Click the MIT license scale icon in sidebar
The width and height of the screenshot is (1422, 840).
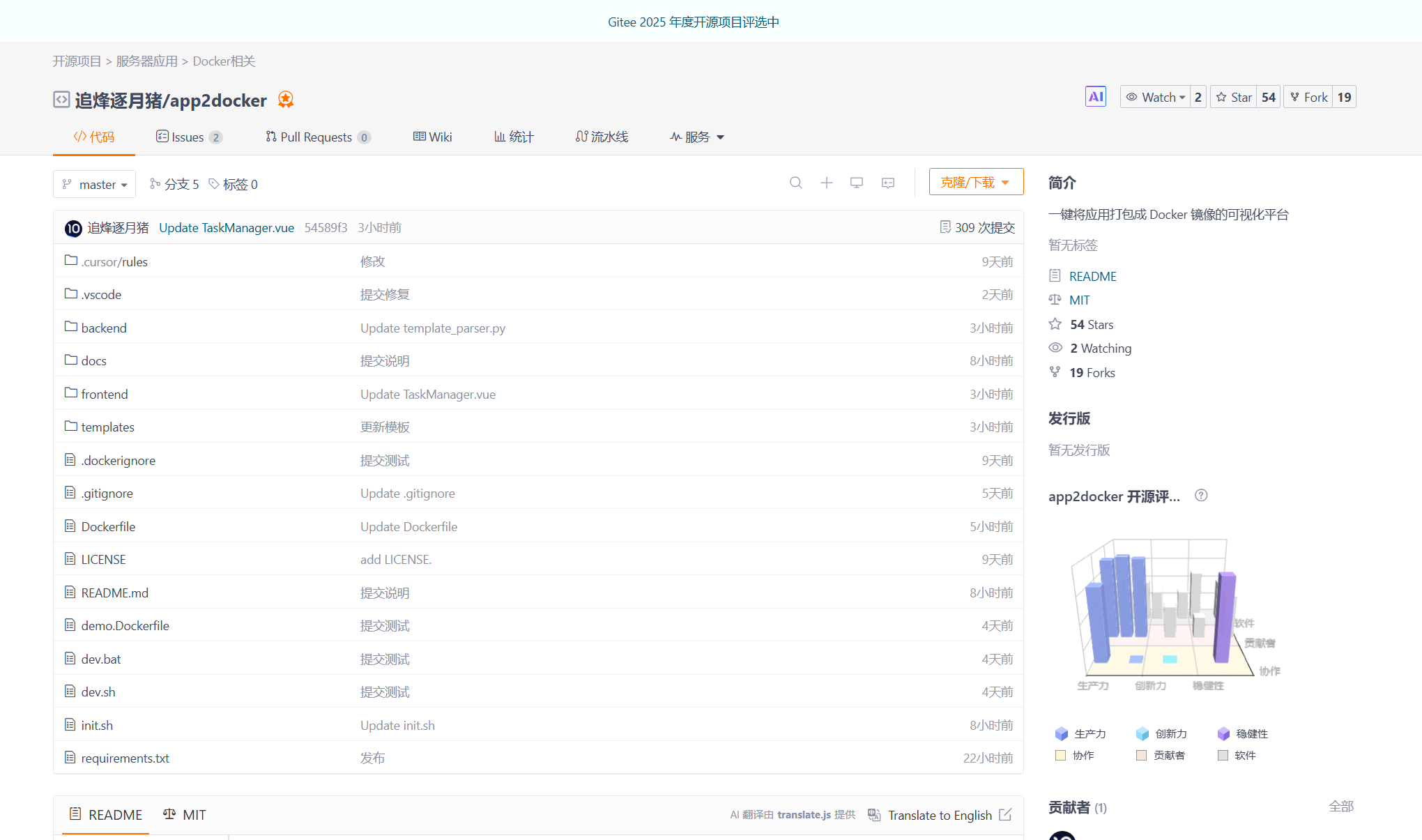[x=1055, y=300]
